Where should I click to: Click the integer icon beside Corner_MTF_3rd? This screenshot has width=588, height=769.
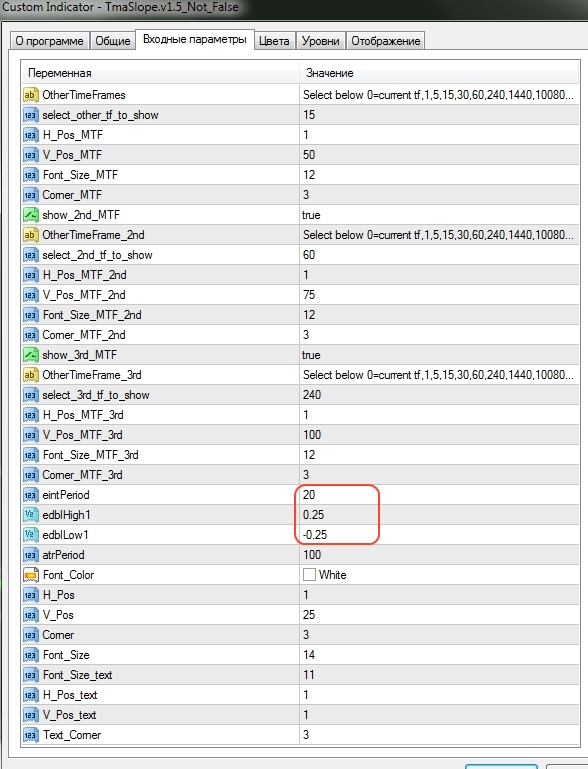[x=30, y=475]
